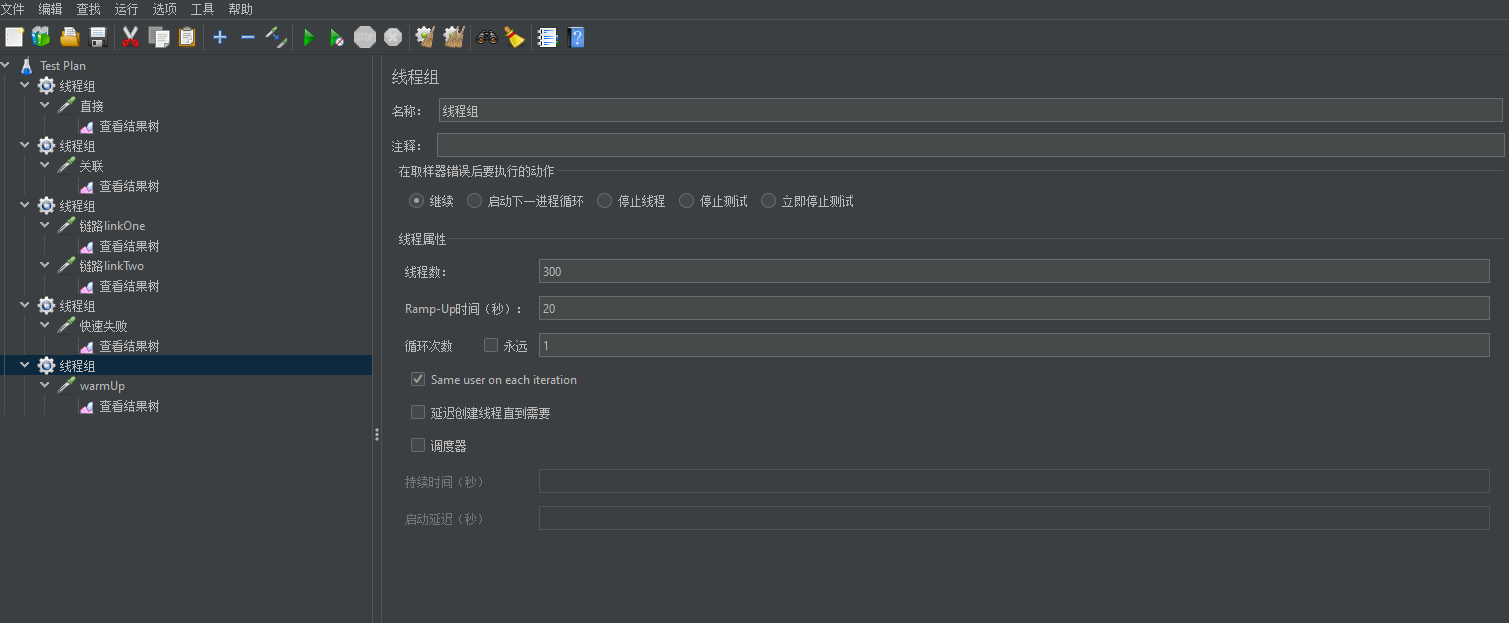Click the blue plus Expand All icon

(x=220, y=38)
